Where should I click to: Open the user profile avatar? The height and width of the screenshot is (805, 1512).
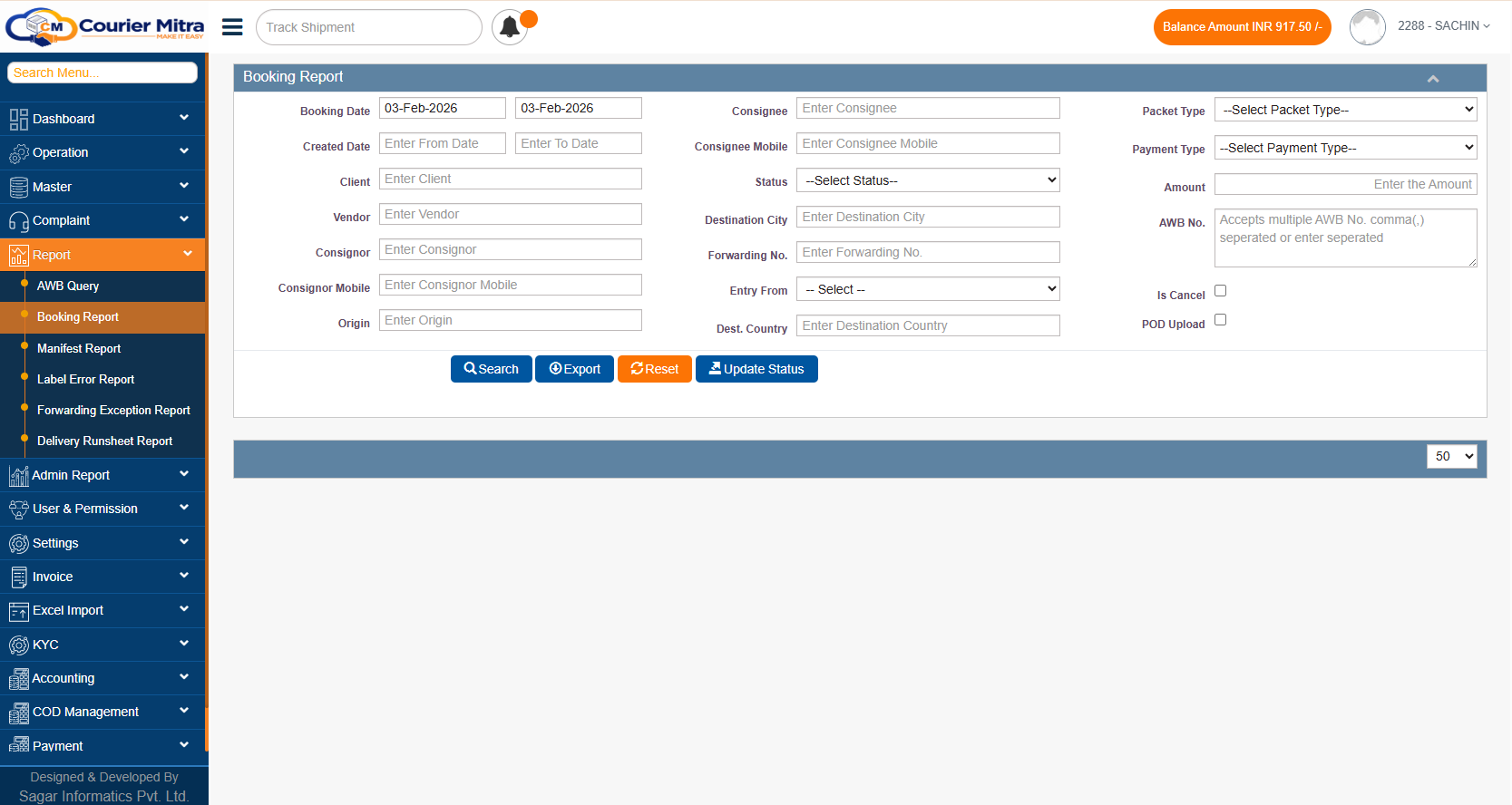pos(1367,27)
